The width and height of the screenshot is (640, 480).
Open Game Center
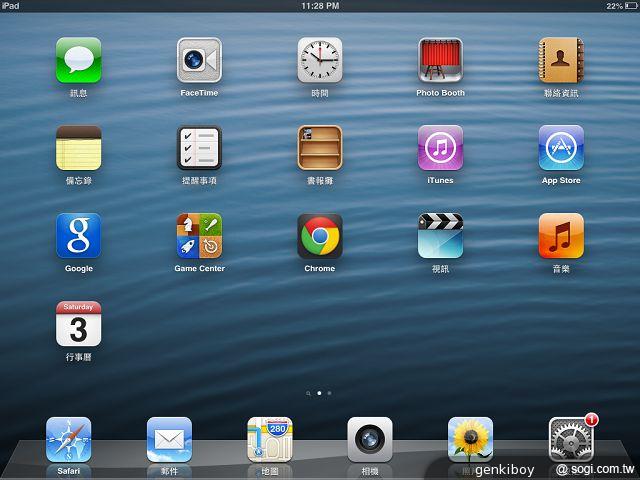199,236
